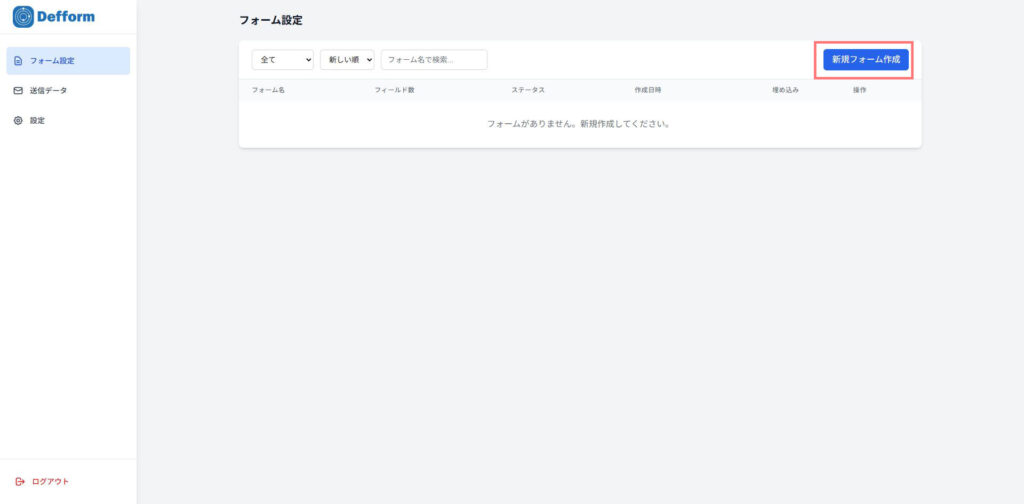The width and height of the screenshot is (1024, 504).
Task: Select the フィールド数 column header
Action: (394, 90)
